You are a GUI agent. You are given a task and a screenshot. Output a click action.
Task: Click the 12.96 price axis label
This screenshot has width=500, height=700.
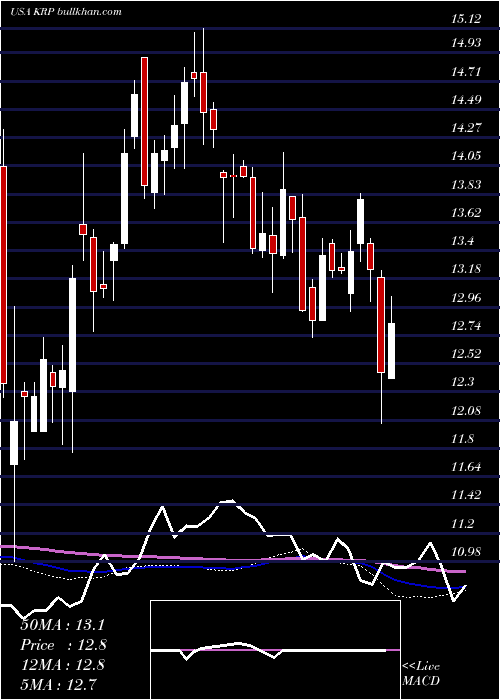pos(466,297)
